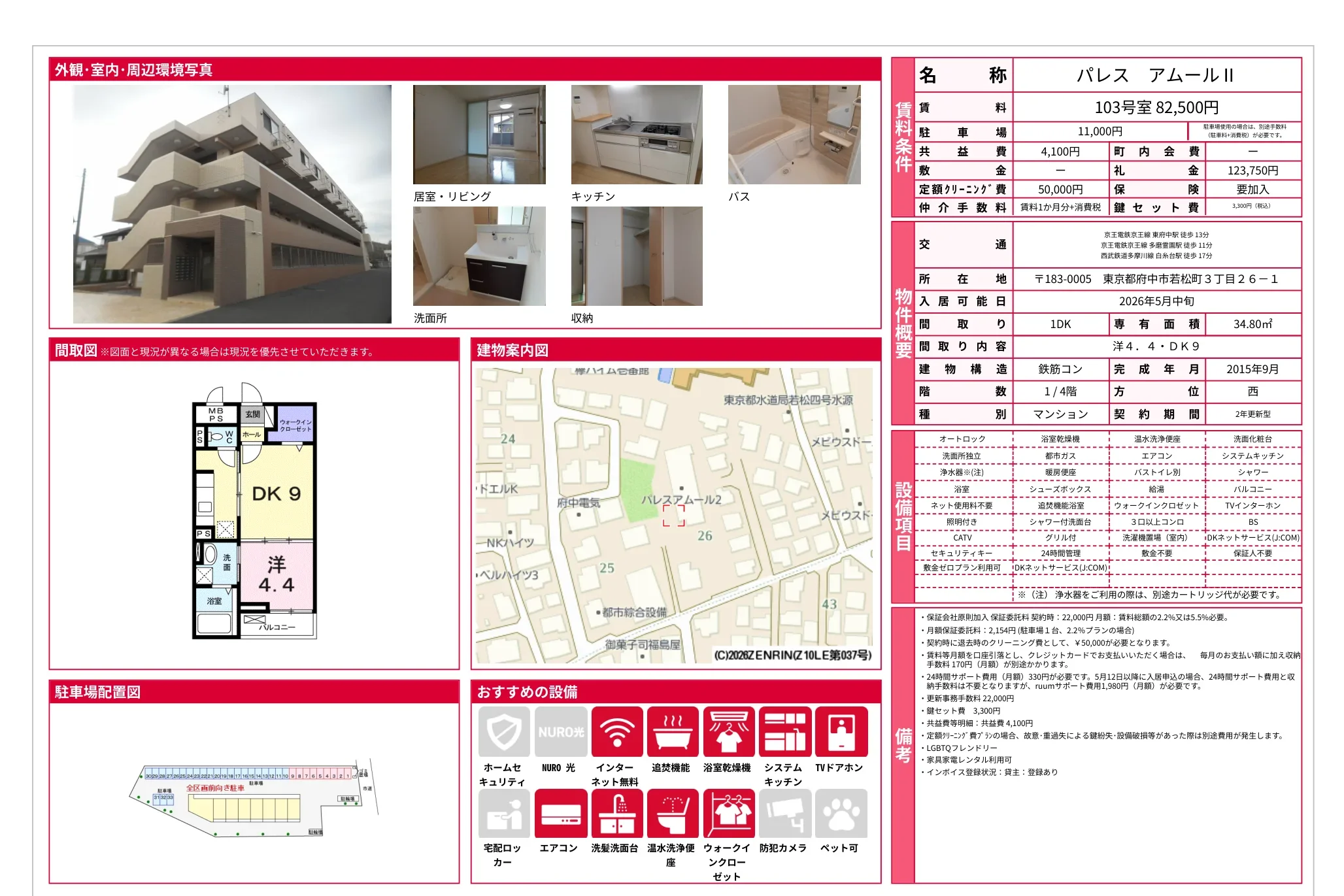1344x896 pixels.
Task: Click the 温水洗浄便座 toilet icon
Action: [673, 814]
